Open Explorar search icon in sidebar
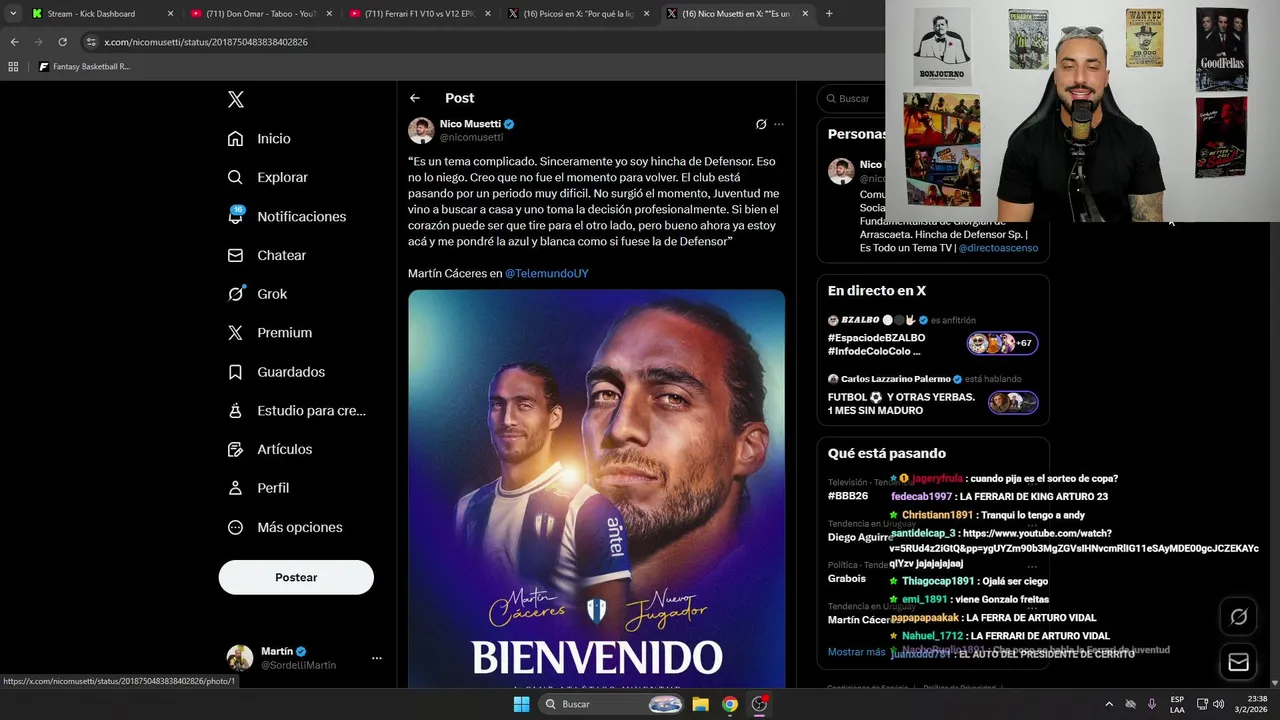 click(235, 177)
